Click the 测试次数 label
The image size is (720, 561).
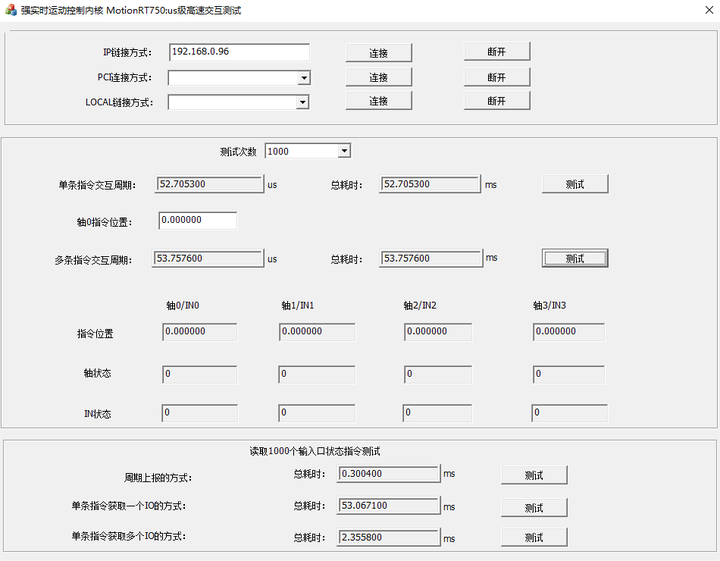238,151
